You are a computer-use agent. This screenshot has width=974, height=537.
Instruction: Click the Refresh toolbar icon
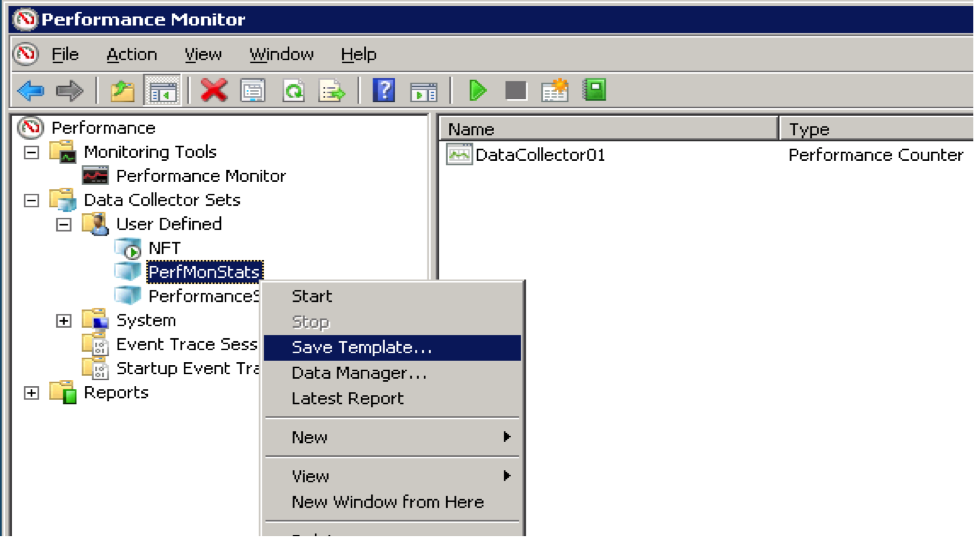pos(293,91)
